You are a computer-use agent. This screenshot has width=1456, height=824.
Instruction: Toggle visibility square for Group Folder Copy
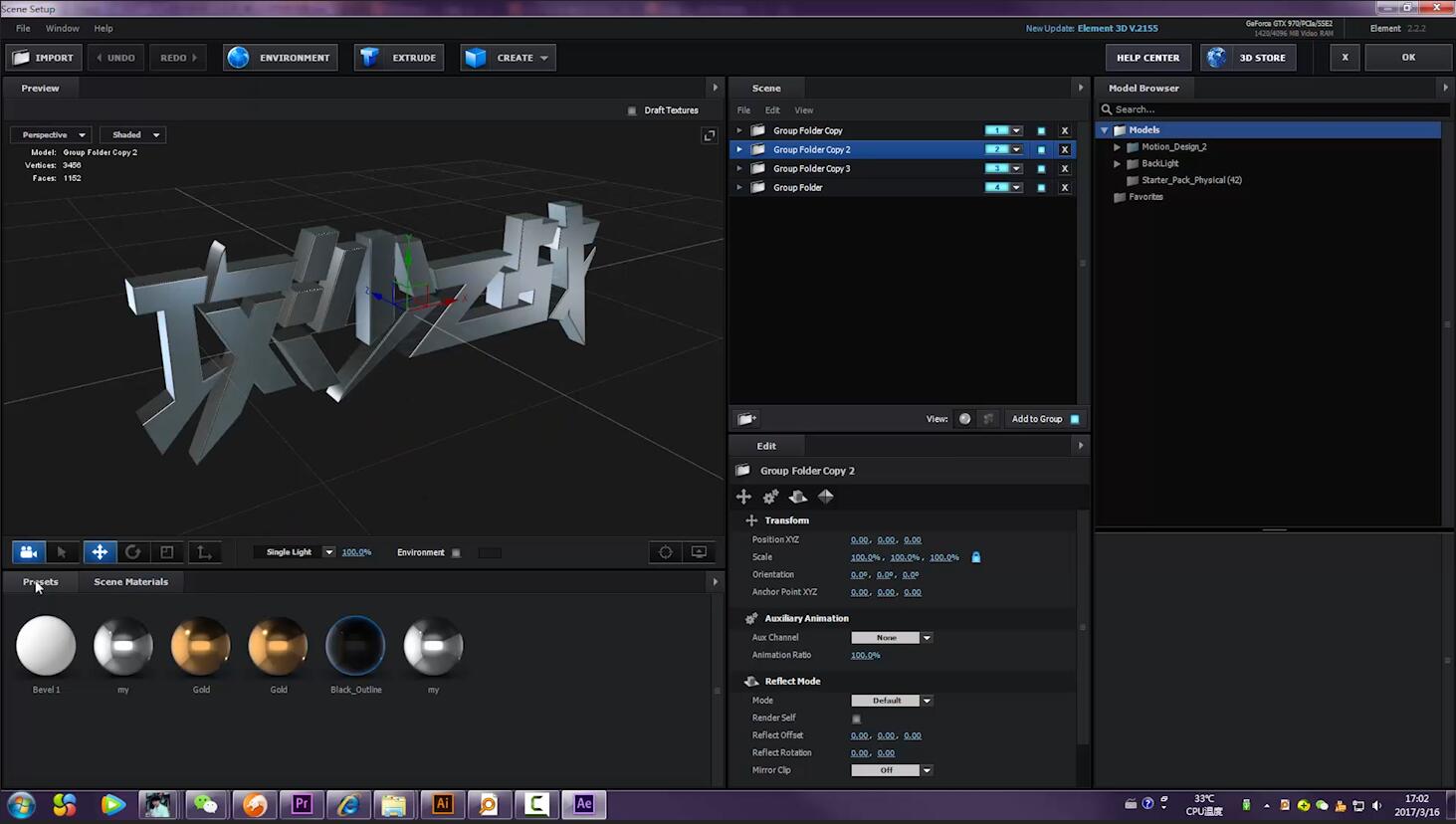point(1041,130)
